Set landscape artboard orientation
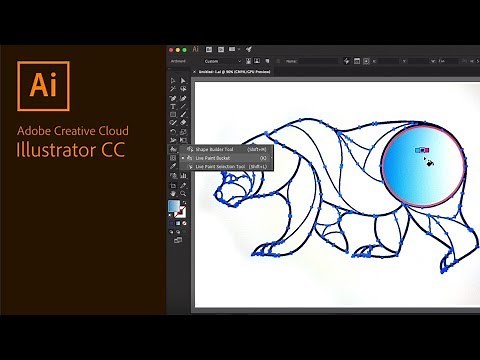Screen dimensions: 480x360 click(257, 61)
